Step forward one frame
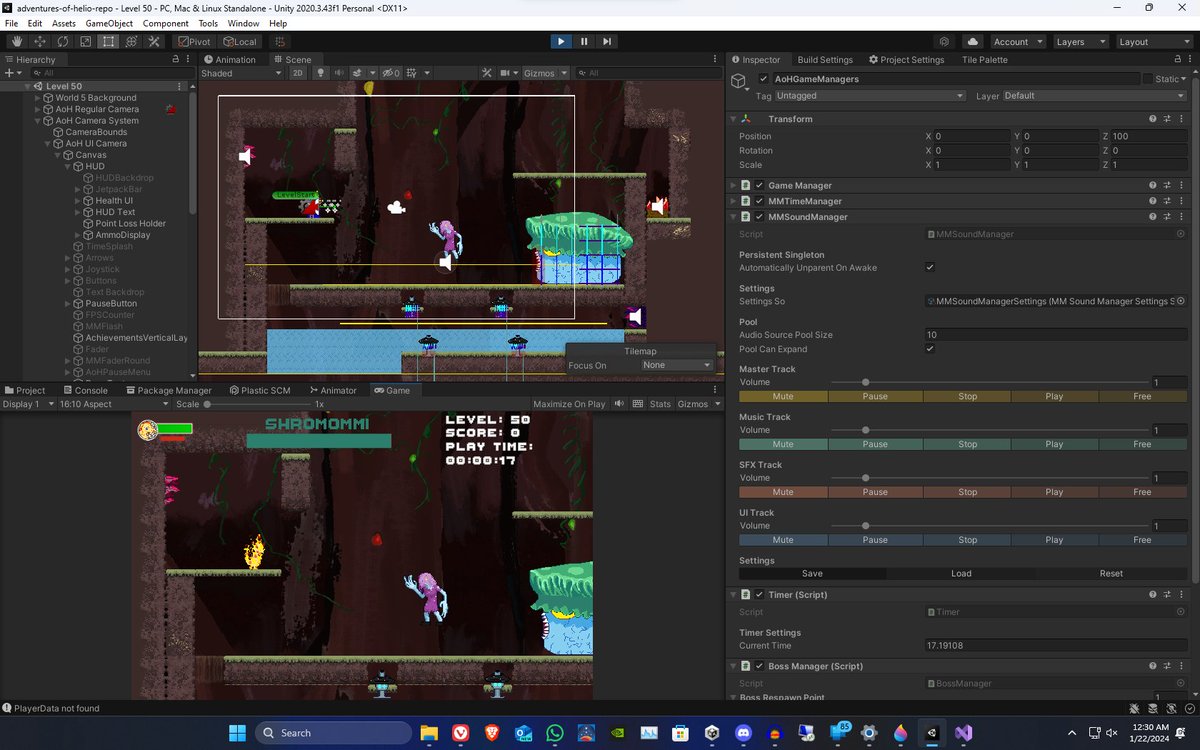Image resolution: width=1200 pixels, height=750 pixels. click(607, 42)
